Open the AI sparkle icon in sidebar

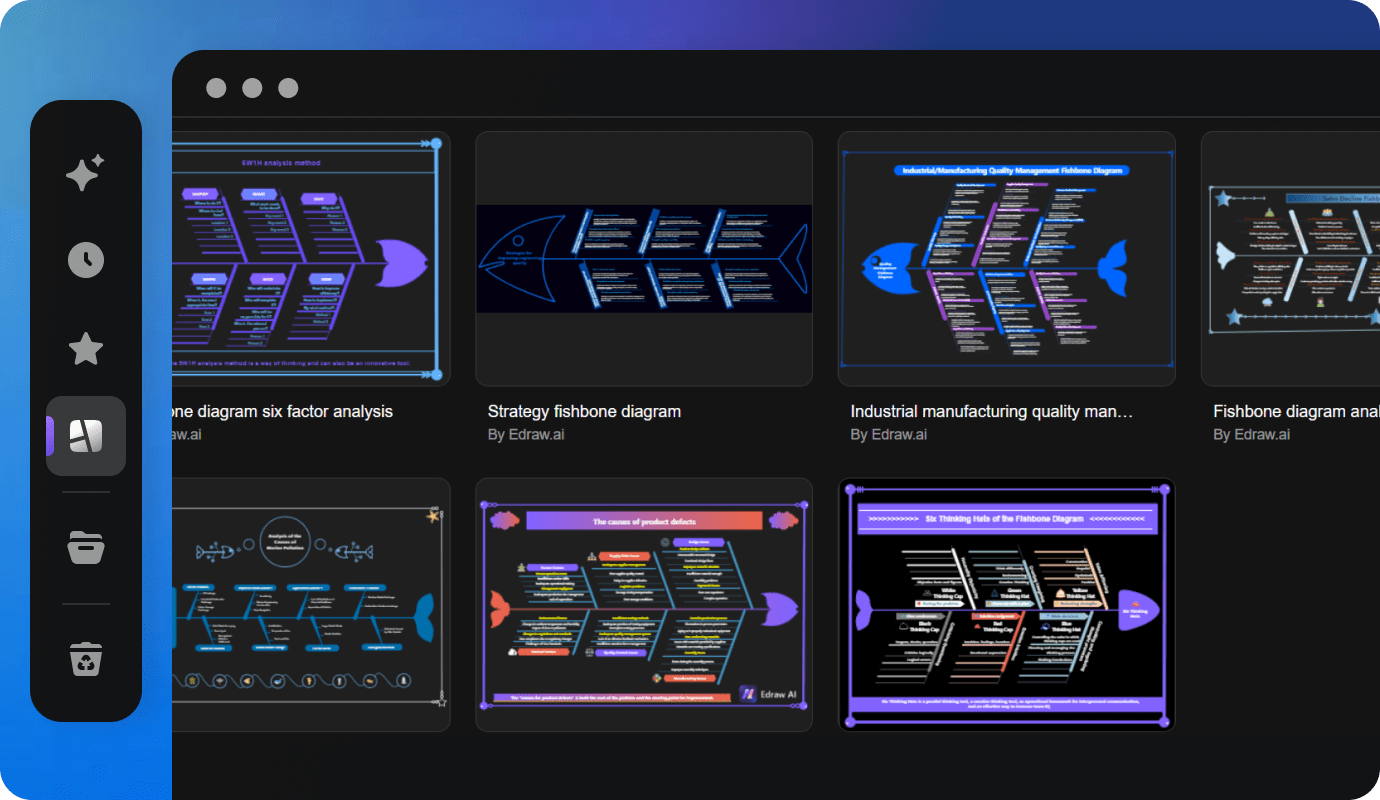[85, 172]
